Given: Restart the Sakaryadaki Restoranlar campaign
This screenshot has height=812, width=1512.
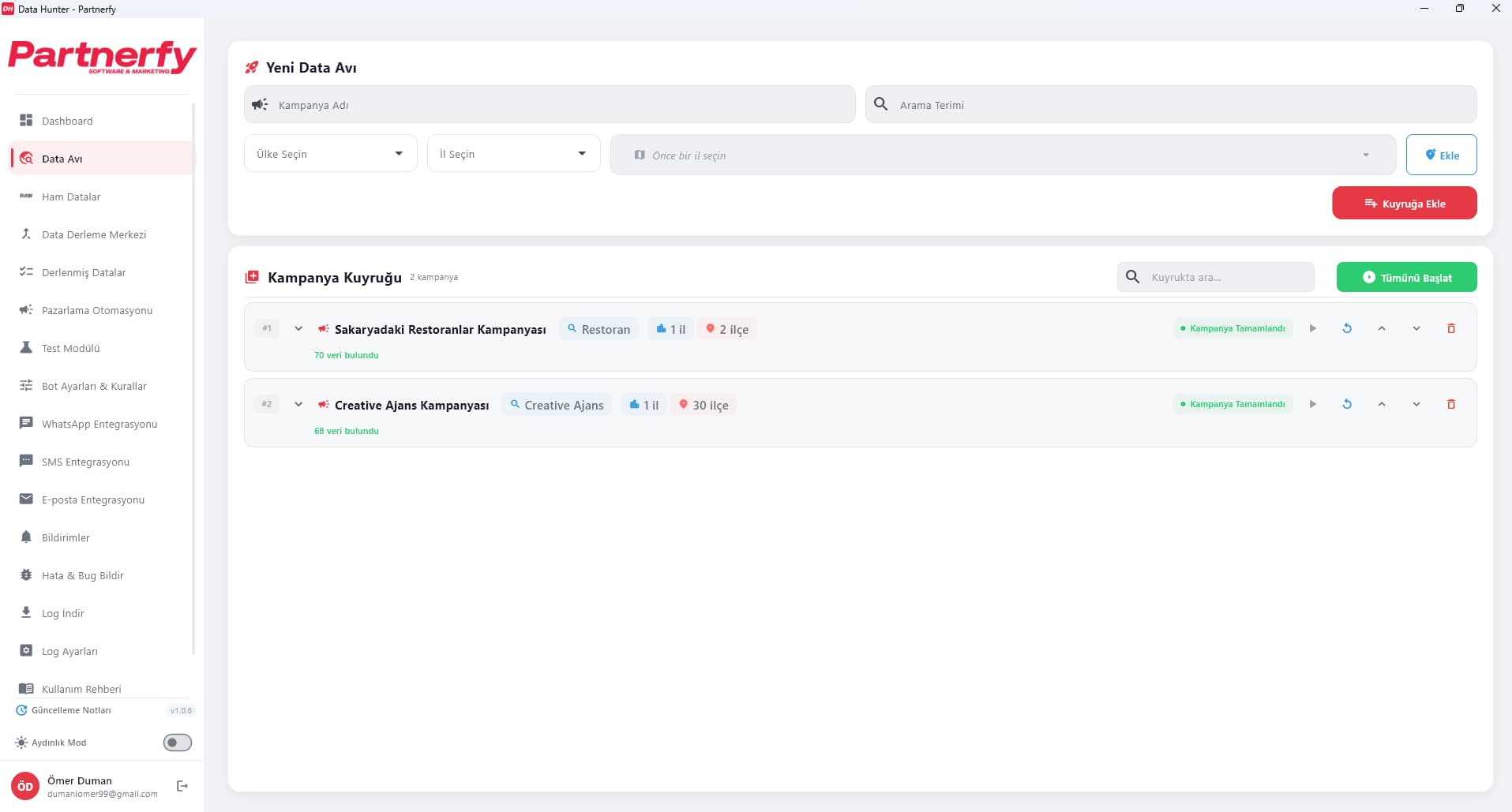Looking at the screenshot, I should [1347, 328].
